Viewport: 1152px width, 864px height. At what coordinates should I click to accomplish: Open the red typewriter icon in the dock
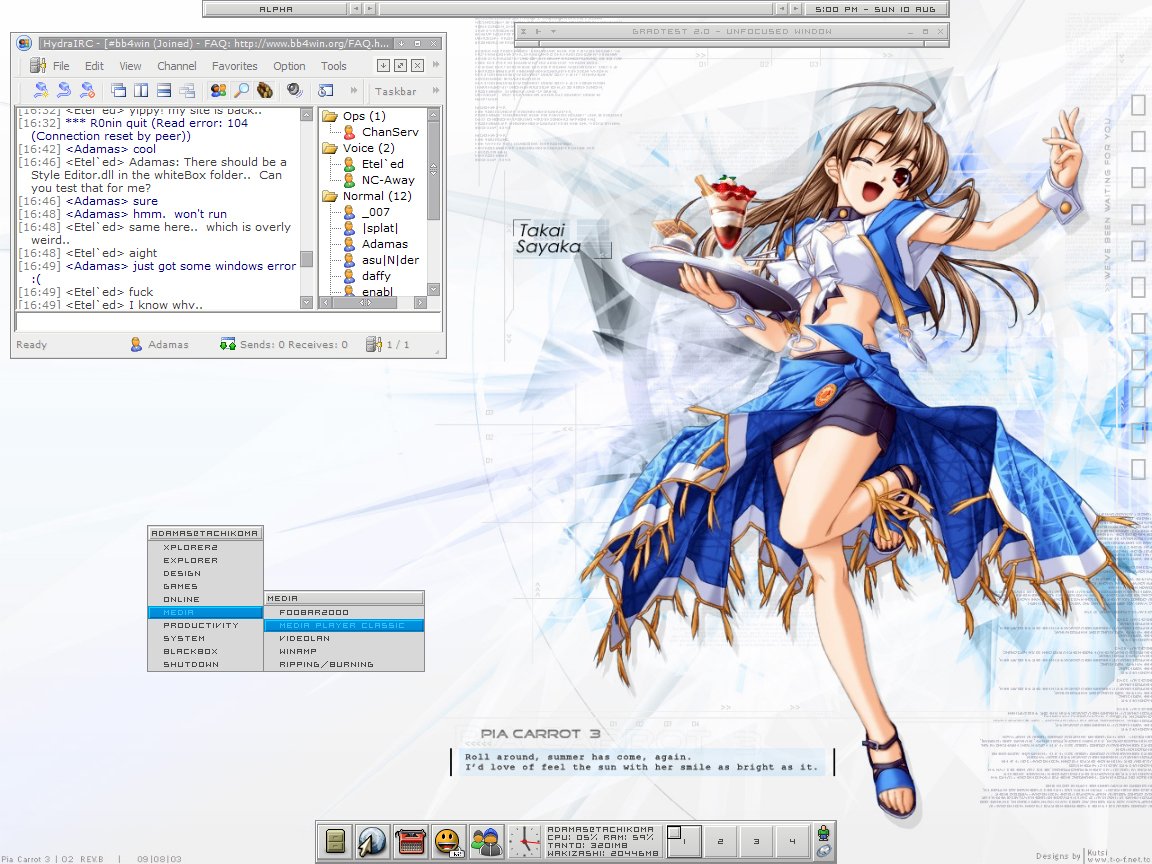(411, 841)
